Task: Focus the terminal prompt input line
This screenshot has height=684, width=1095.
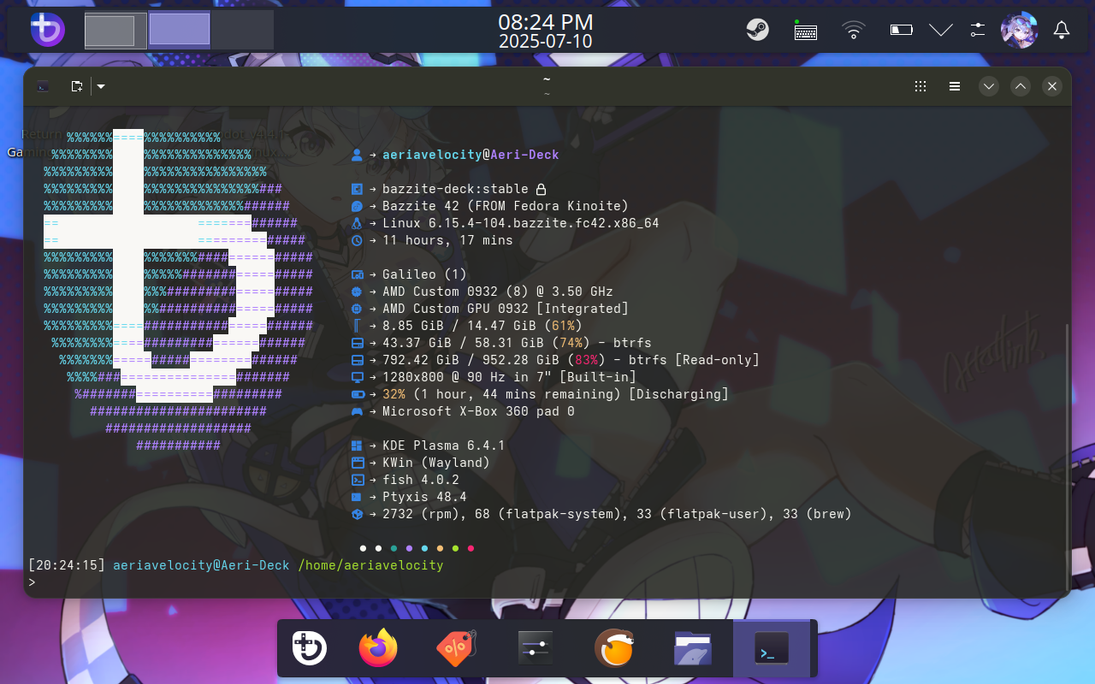Action: point(545,582)
